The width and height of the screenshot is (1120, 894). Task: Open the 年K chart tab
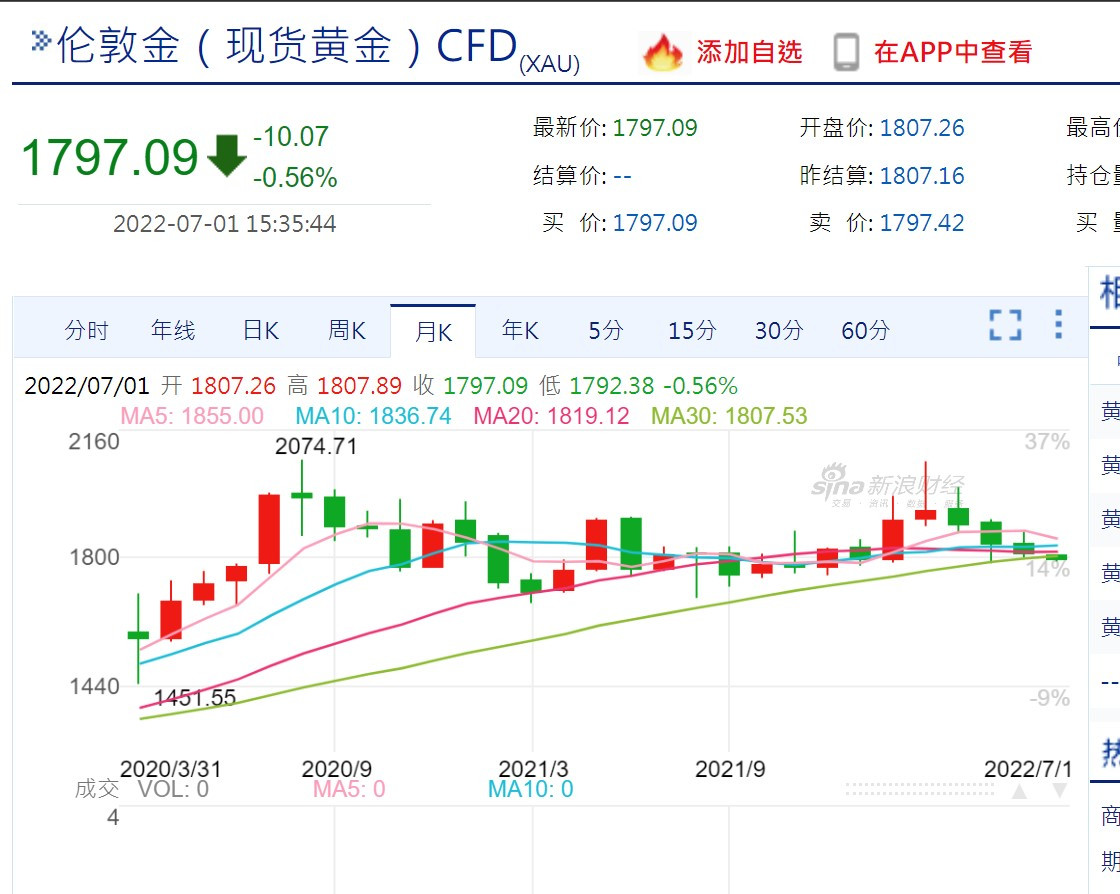point(520,331)
